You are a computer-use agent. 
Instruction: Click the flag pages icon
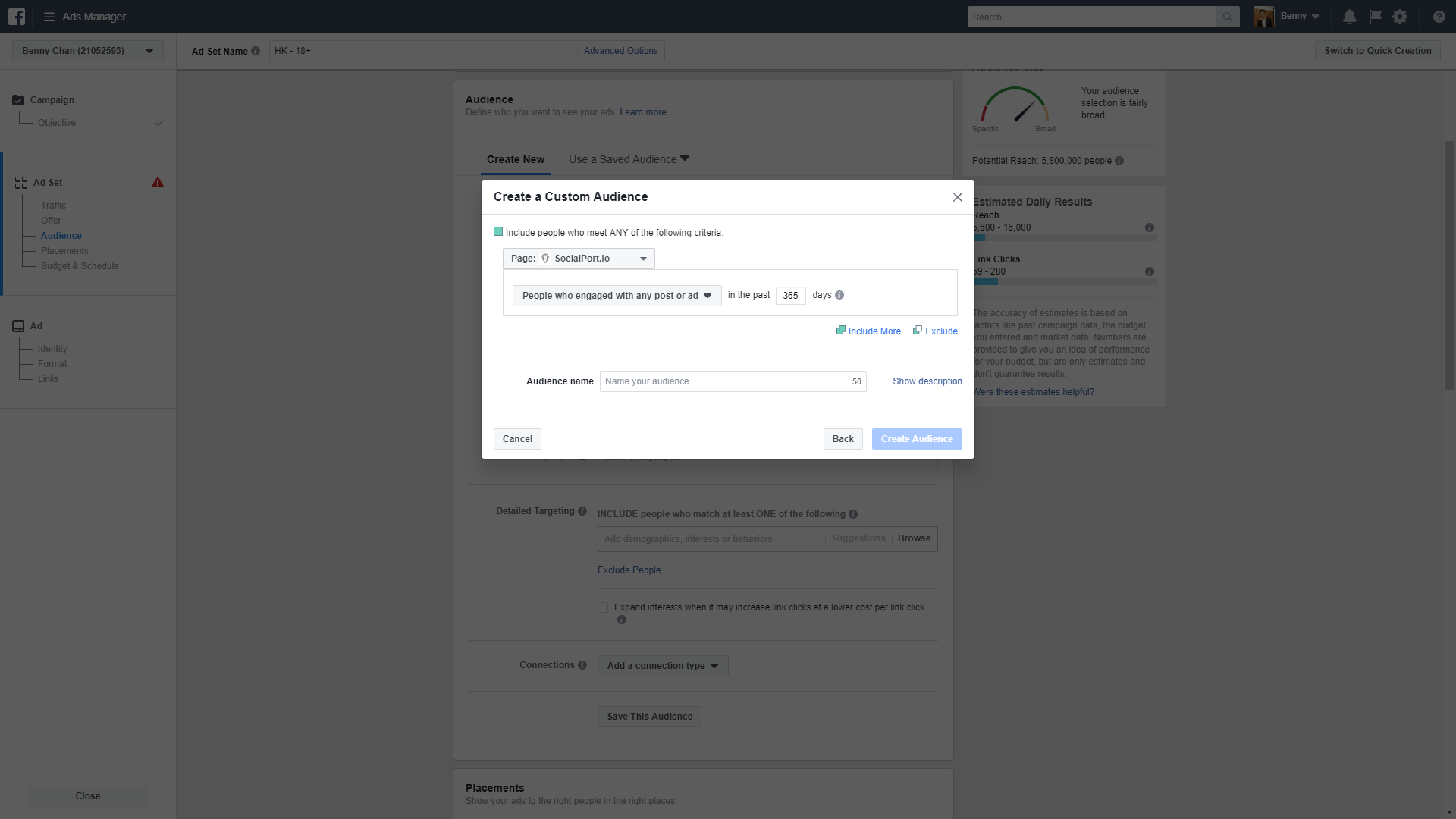click(x=1375, y=17)
